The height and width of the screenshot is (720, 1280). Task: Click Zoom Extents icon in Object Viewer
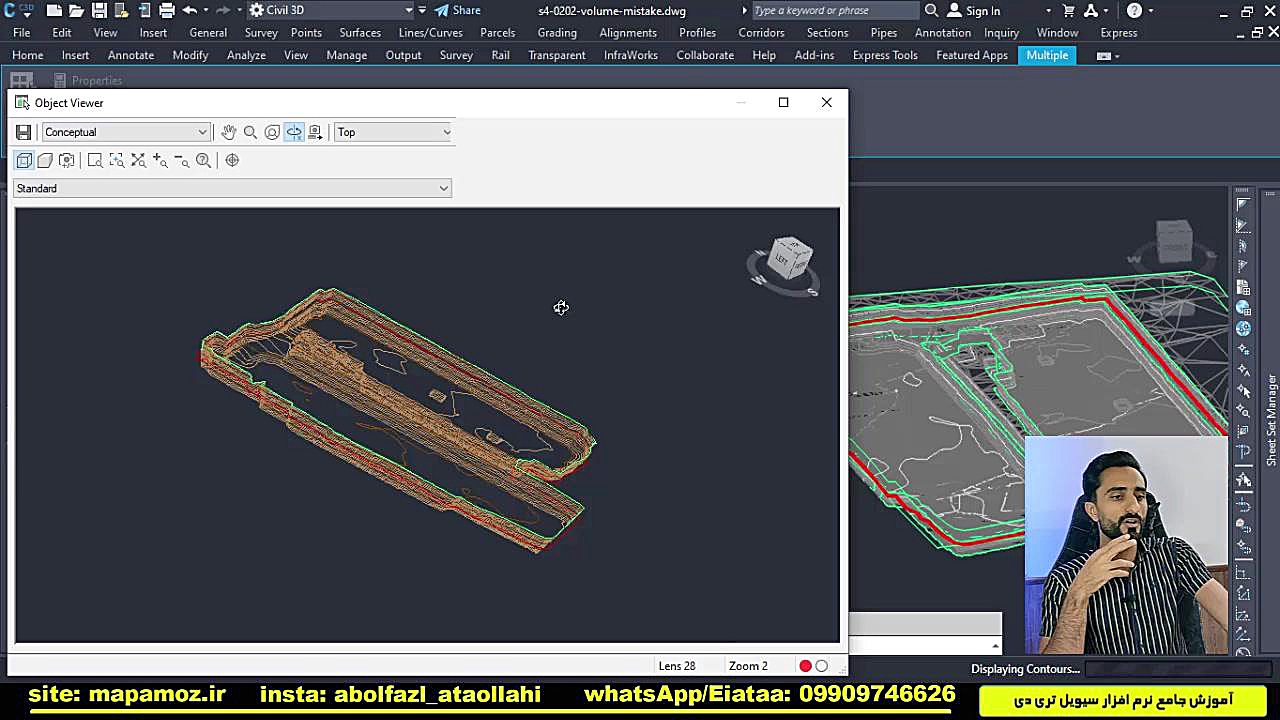pyautogui.click(x=138, y=160)
